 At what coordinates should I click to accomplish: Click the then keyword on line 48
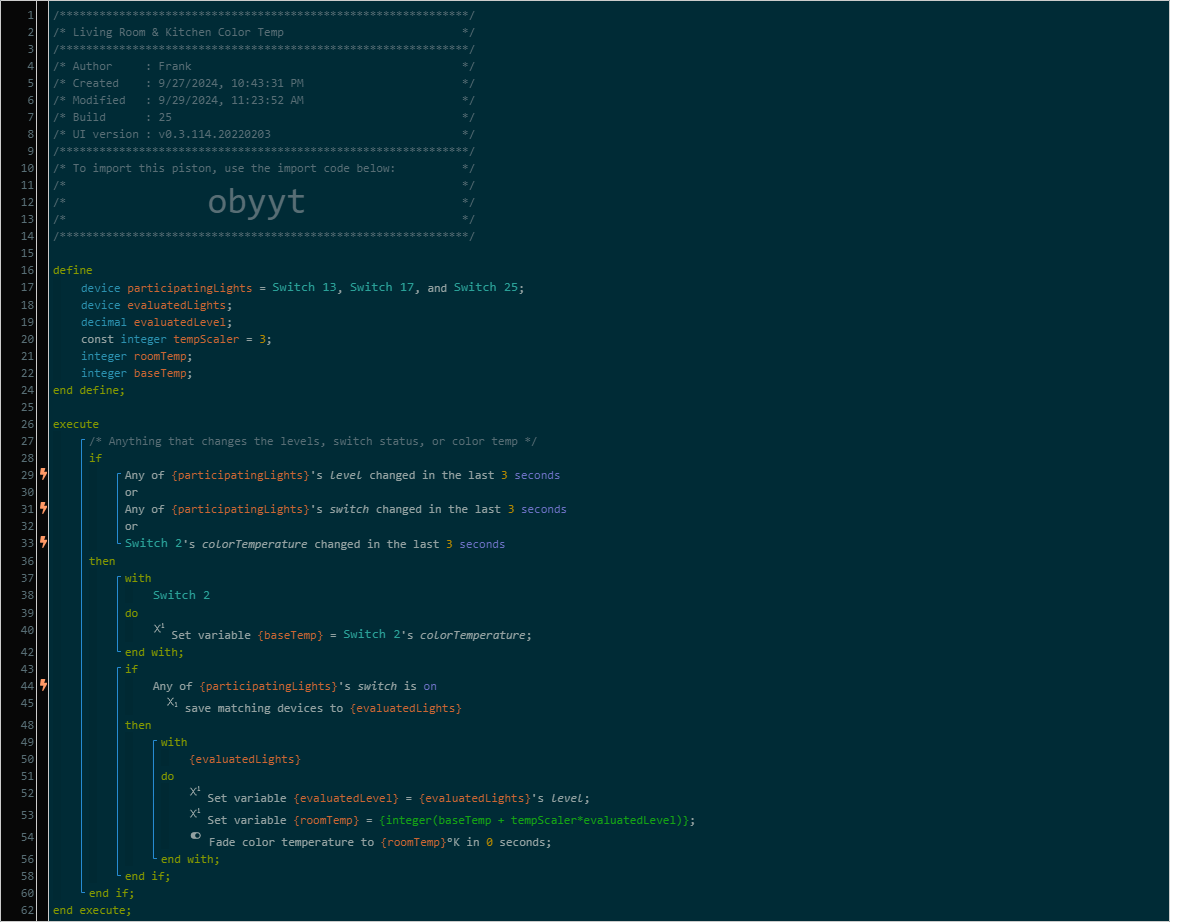pyautogui.click(x=138, y=726)
